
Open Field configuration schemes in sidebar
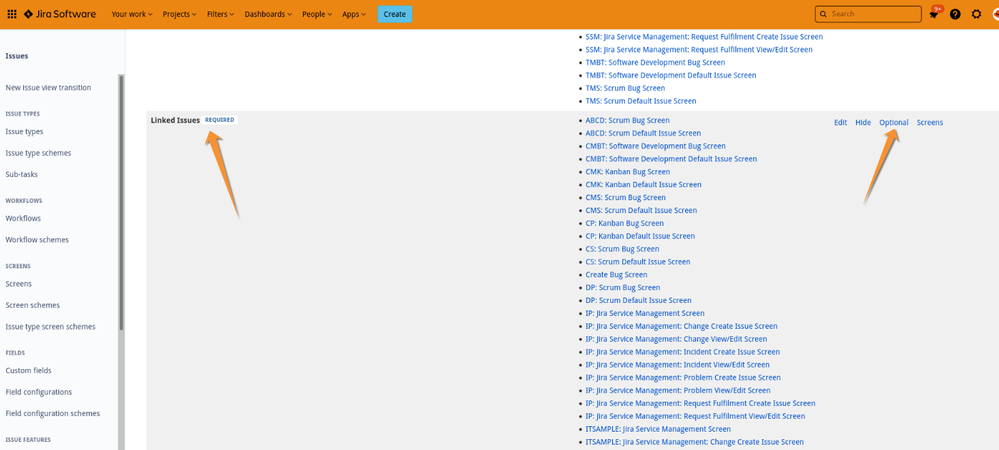[53, 413]
